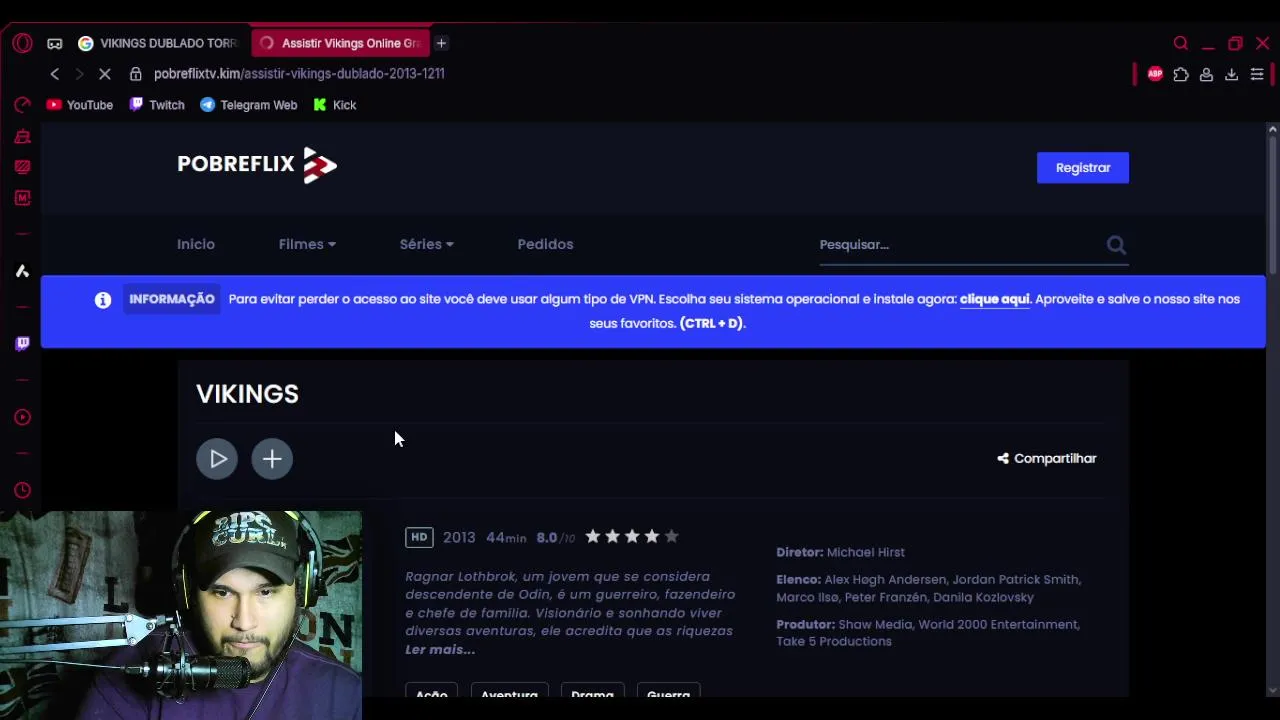Open the Adblock Plus extension icon

coord(1155,74)
